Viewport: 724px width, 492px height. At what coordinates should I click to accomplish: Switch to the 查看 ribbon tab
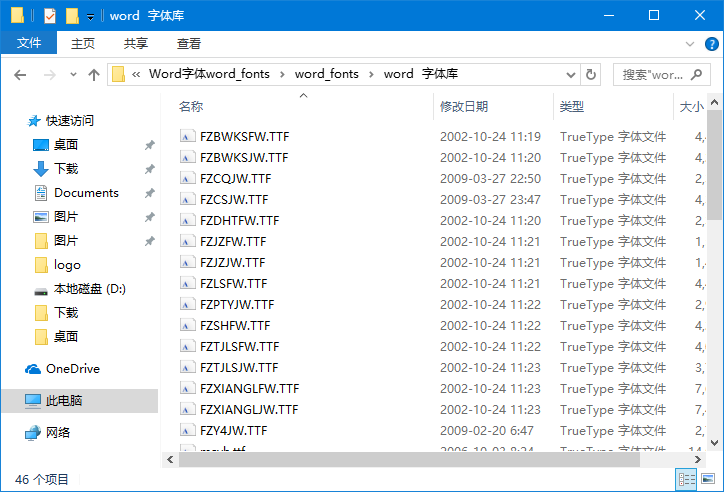pos(189,43)
